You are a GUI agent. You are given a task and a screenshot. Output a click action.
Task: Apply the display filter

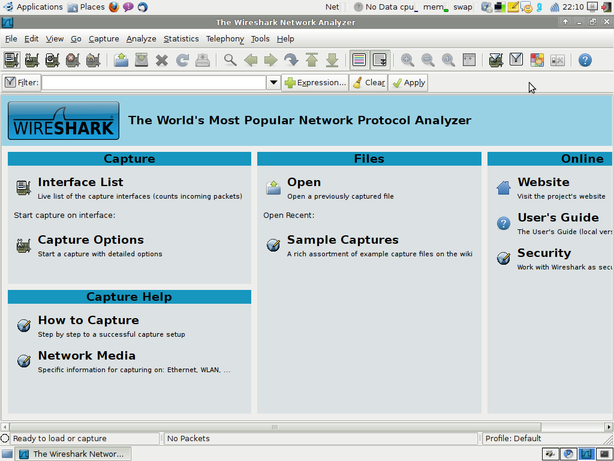[408, 83]
